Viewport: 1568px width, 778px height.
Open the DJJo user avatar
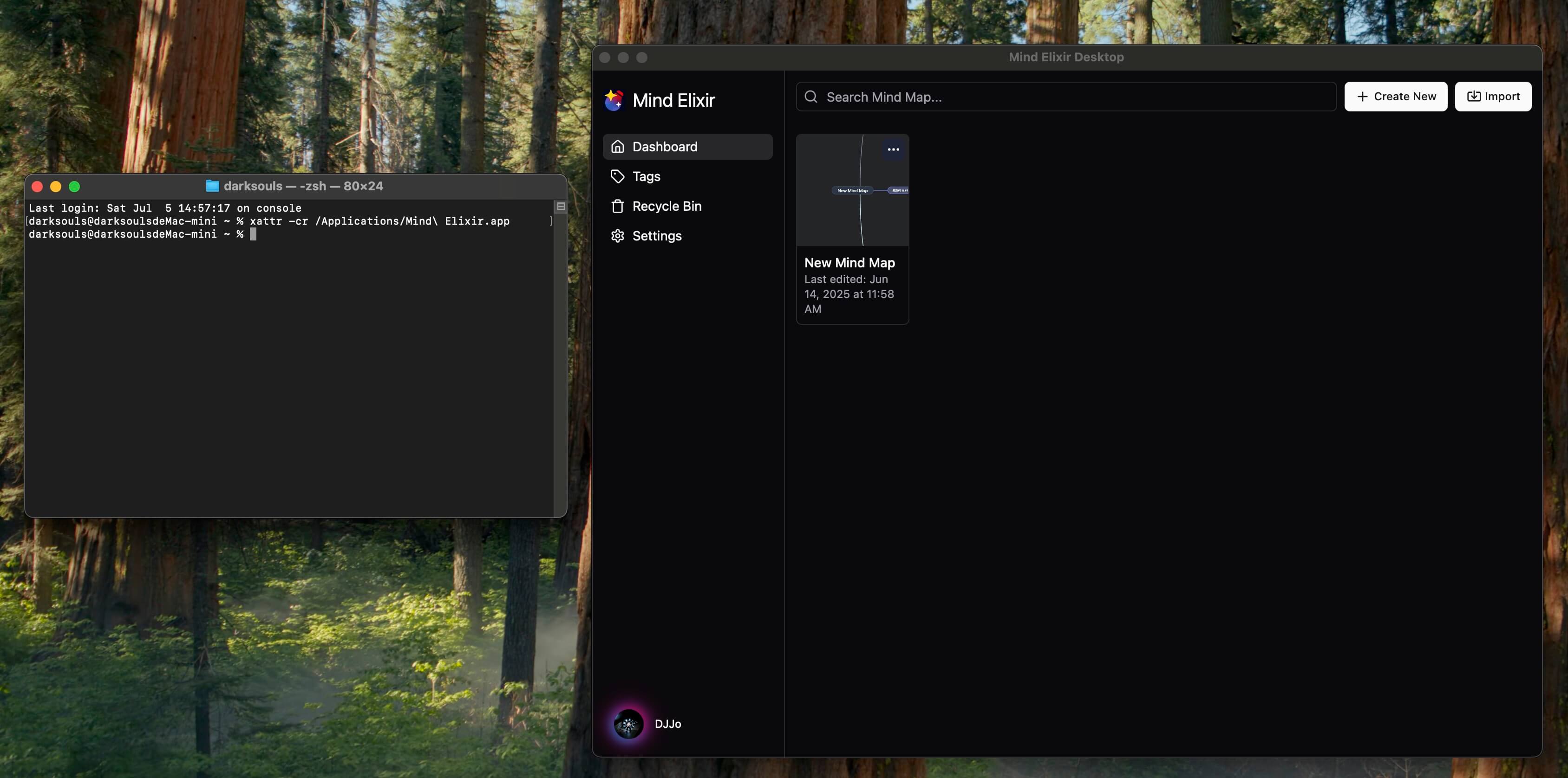click(628, 724)
